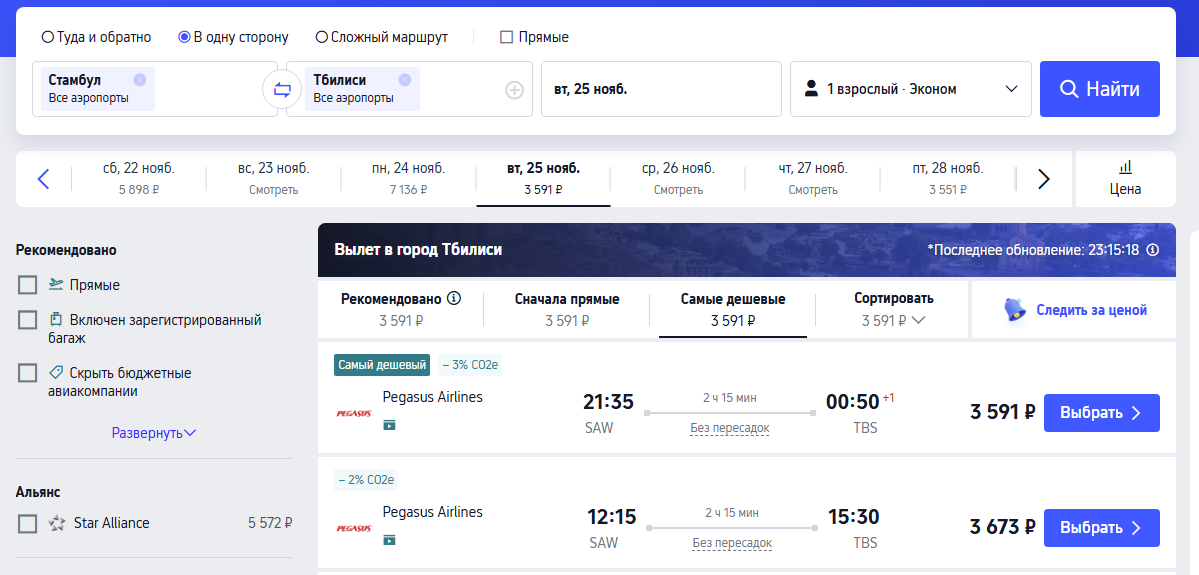Screen dimensions: 1199x575
Task: Show later dates with the right arrow
Action: [1043, 179]
